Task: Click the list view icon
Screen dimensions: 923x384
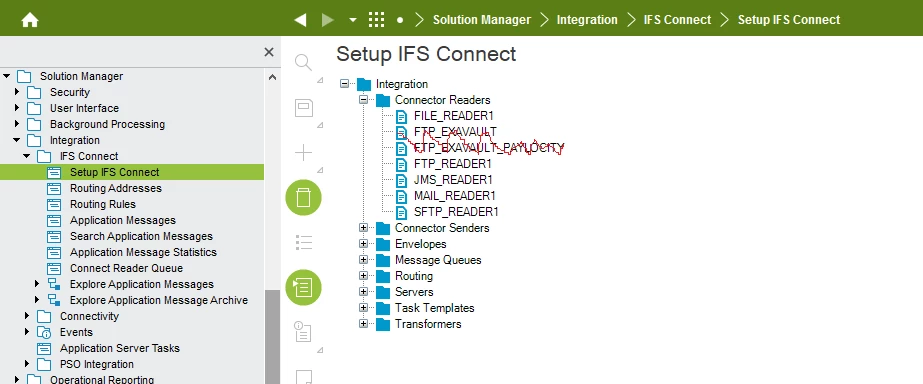Action: [x=303, y=242]
